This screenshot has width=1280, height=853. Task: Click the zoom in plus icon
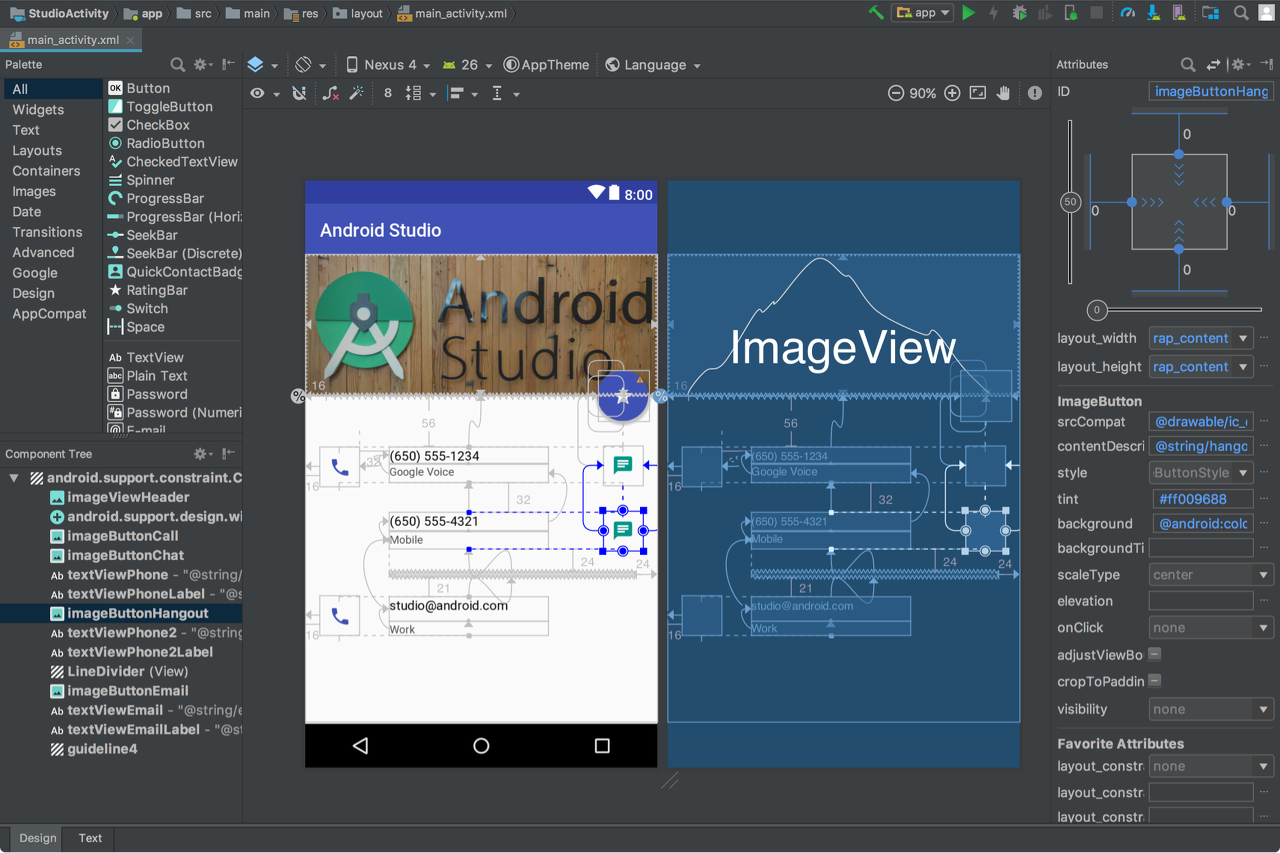pos(952,93)
